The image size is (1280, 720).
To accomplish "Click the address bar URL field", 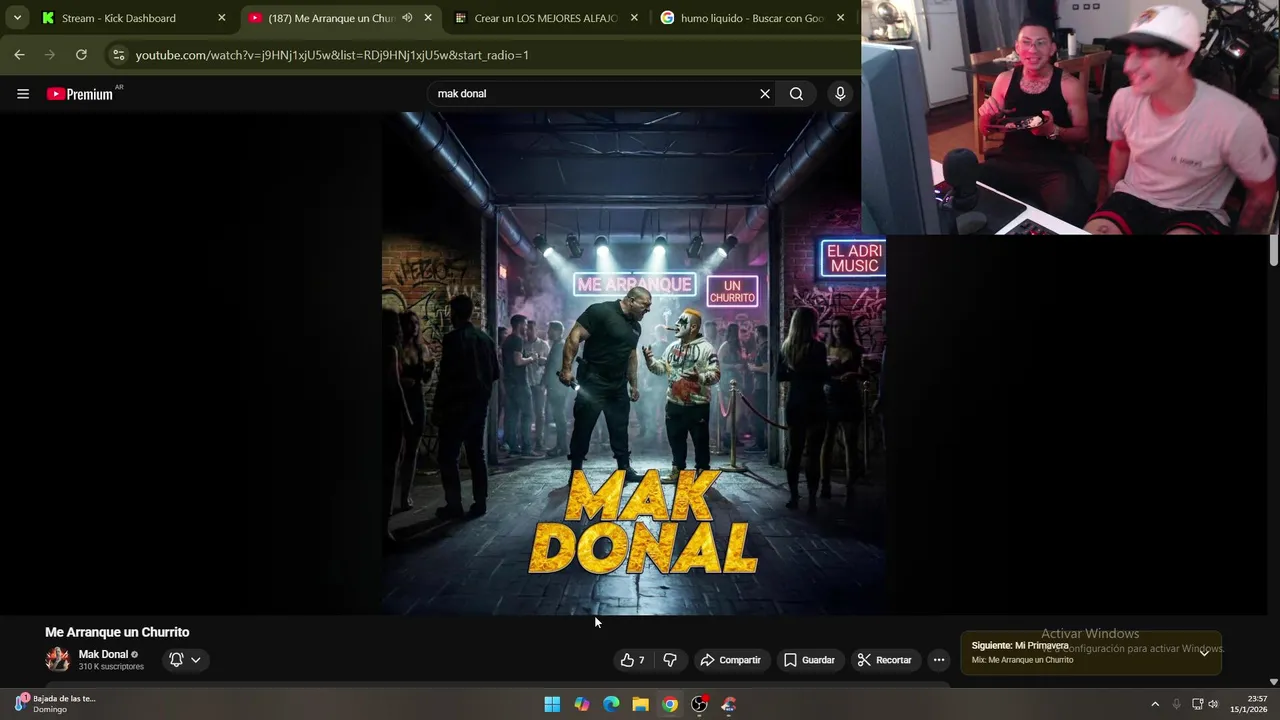I will pyautogui.click(x=480, y=55).
